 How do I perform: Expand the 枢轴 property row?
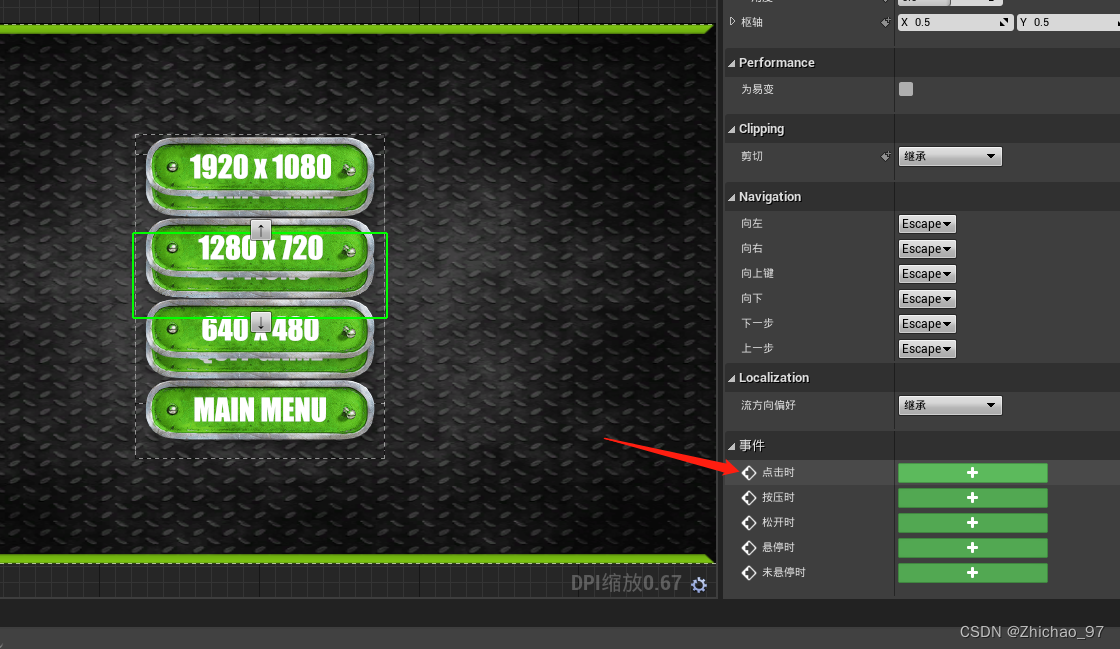pos(732,22)
